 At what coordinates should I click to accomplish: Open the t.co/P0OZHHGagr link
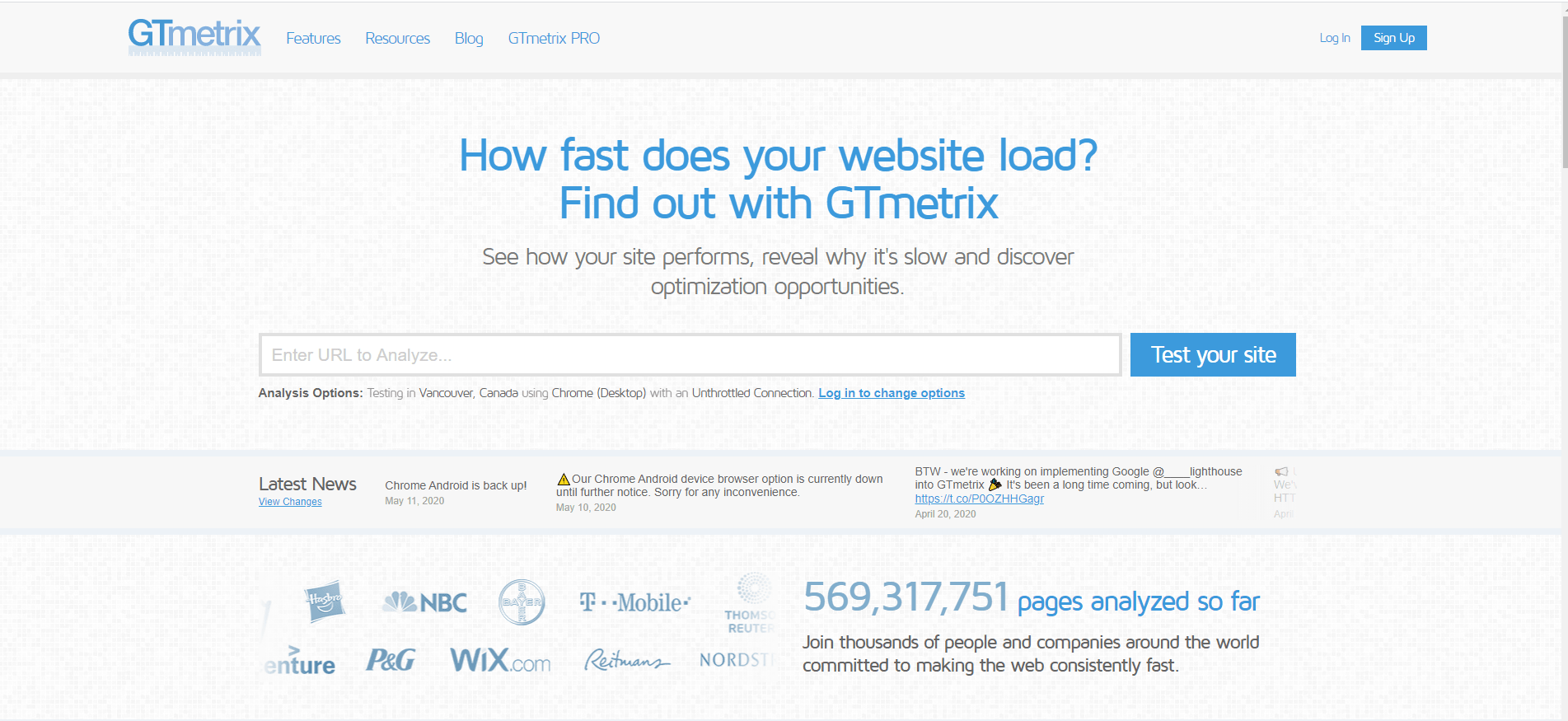(x=979, y=499)
